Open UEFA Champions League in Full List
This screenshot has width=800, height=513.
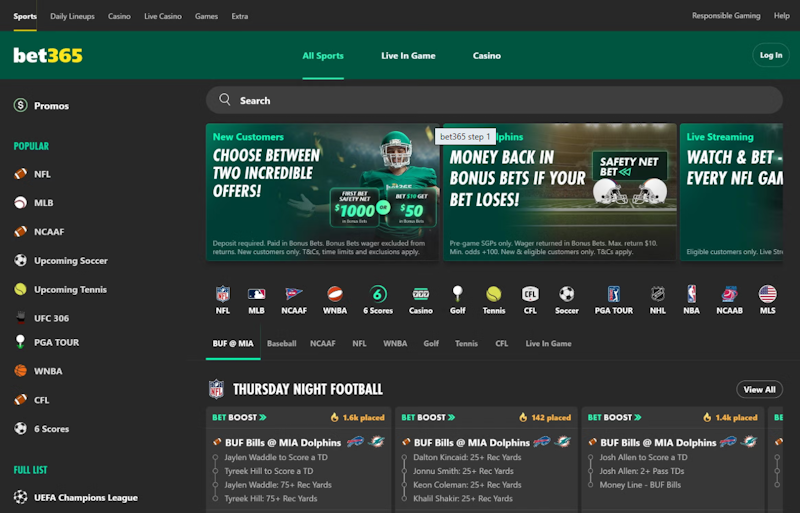pyautogui.click(x=86, y=497)
